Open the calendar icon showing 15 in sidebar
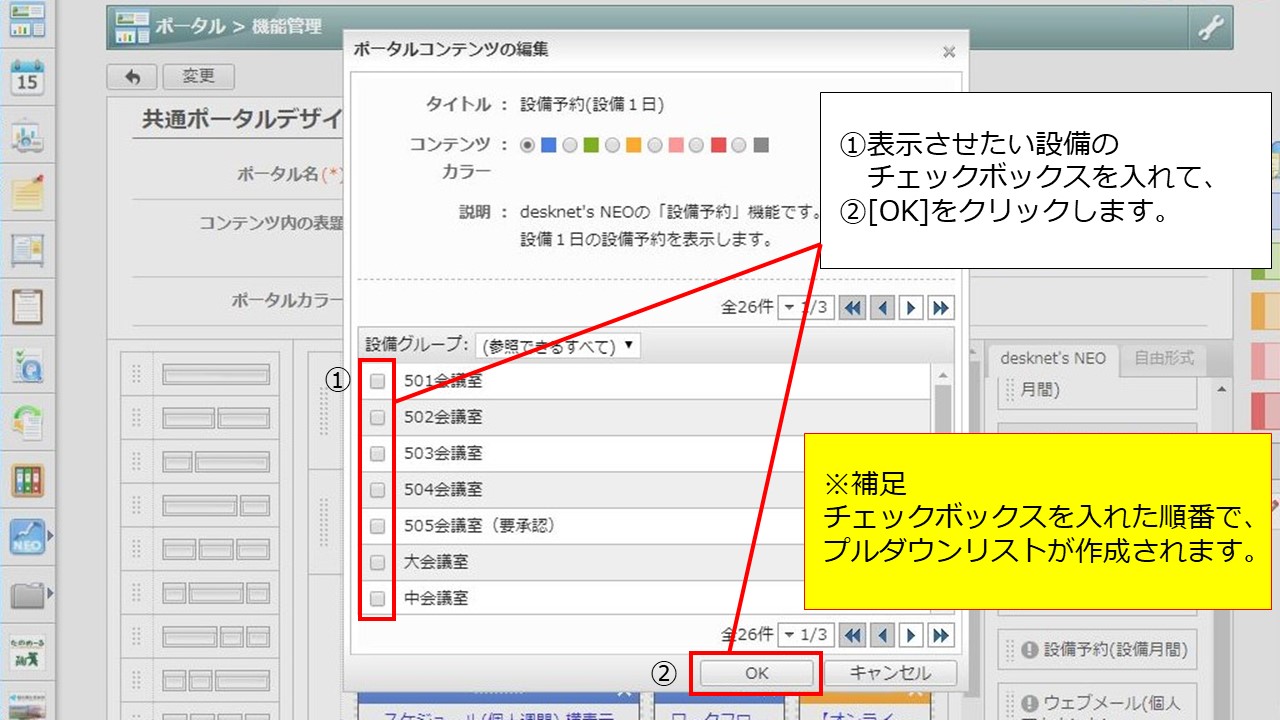 pos(27,77)
